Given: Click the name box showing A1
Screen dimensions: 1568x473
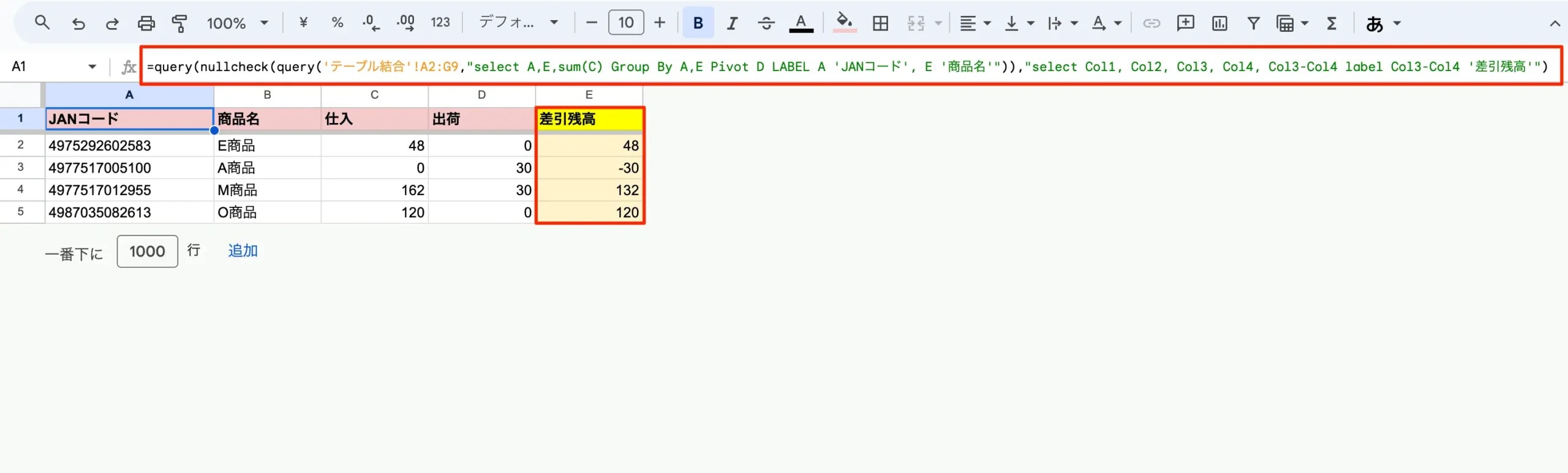Looking at the screenshot, I should tap(46, 66).
